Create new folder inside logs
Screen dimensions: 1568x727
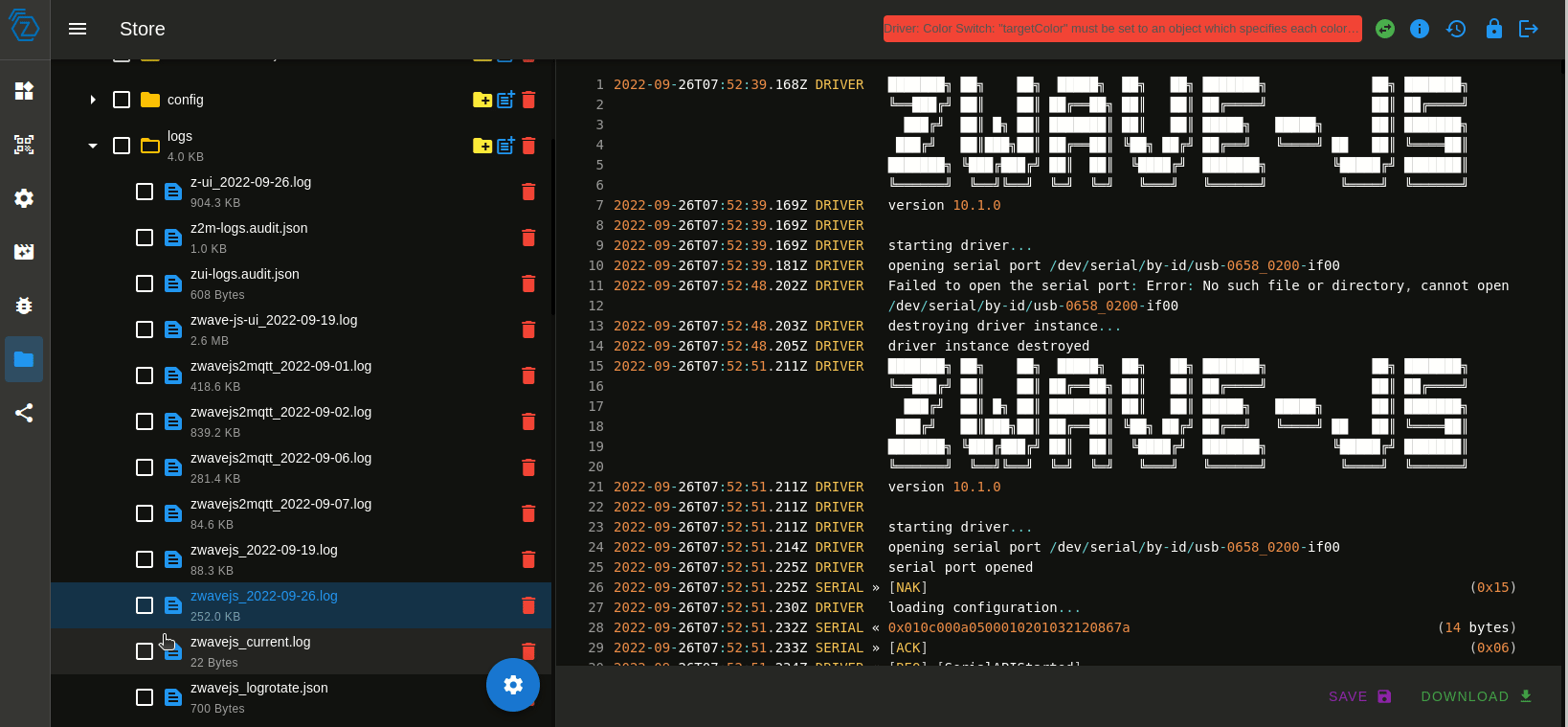(x=482, y=146)
